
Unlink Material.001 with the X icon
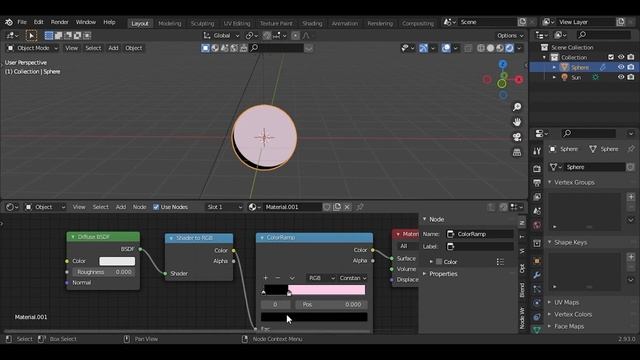click(347, 207)
